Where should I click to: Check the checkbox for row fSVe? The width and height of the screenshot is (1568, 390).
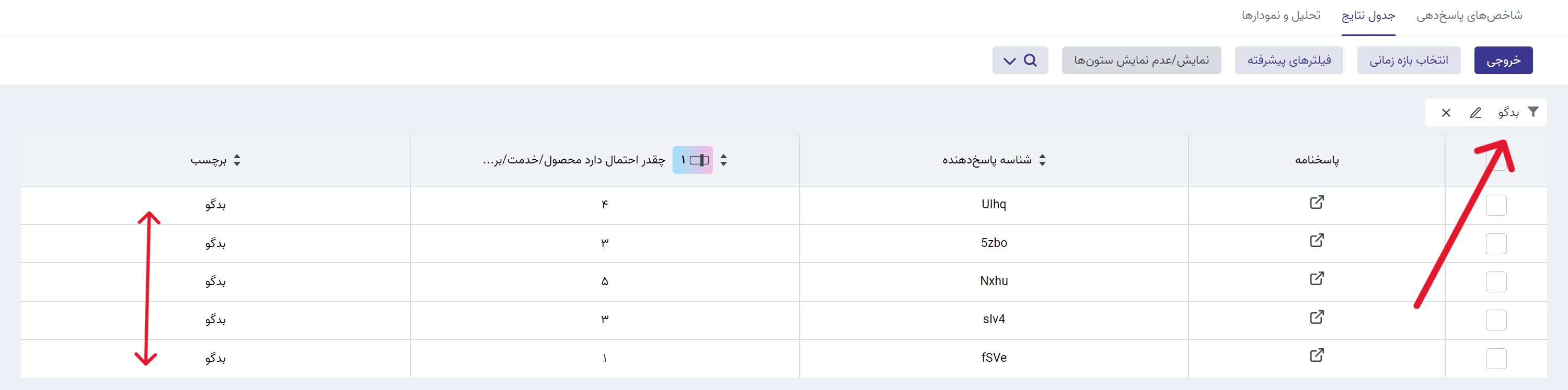[1496, 358]
